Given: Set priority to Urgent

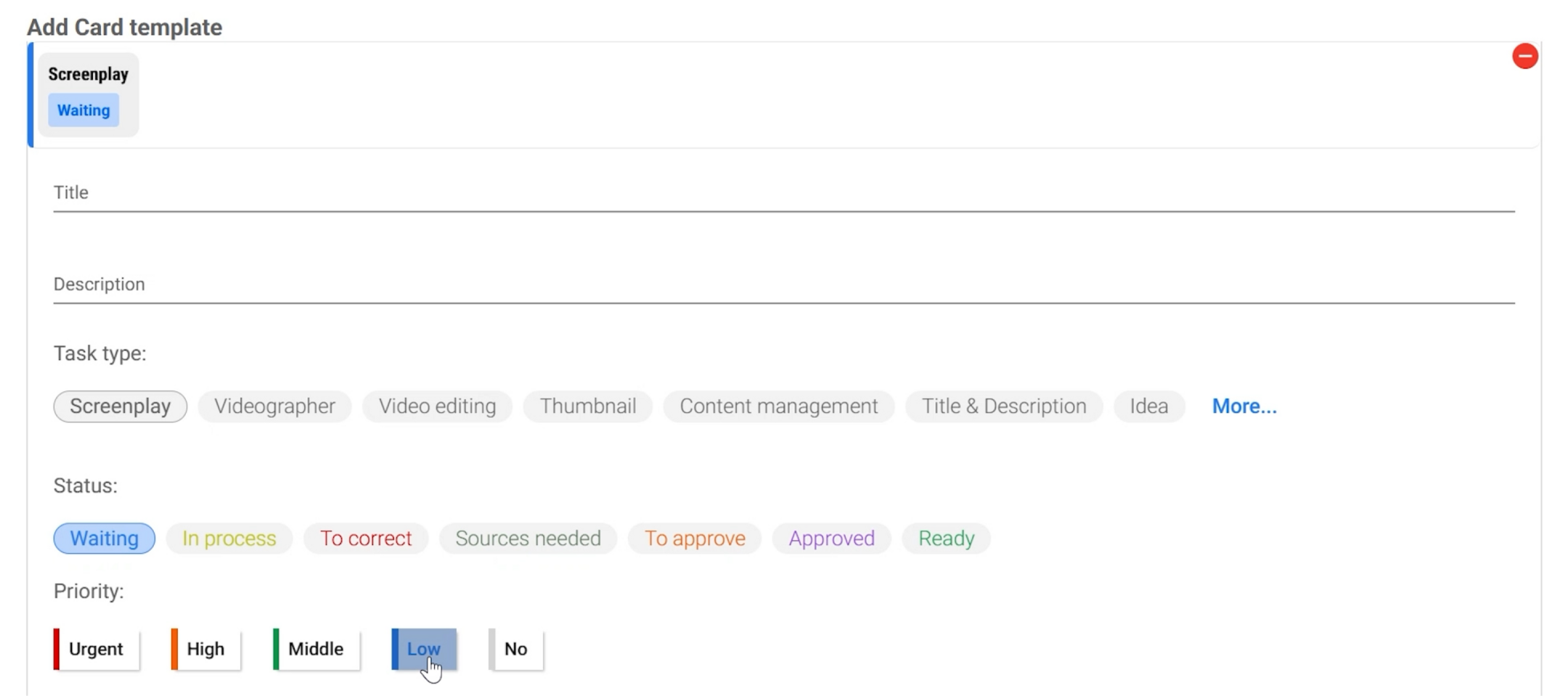Looking at the screenshot, I should [96, 649].
